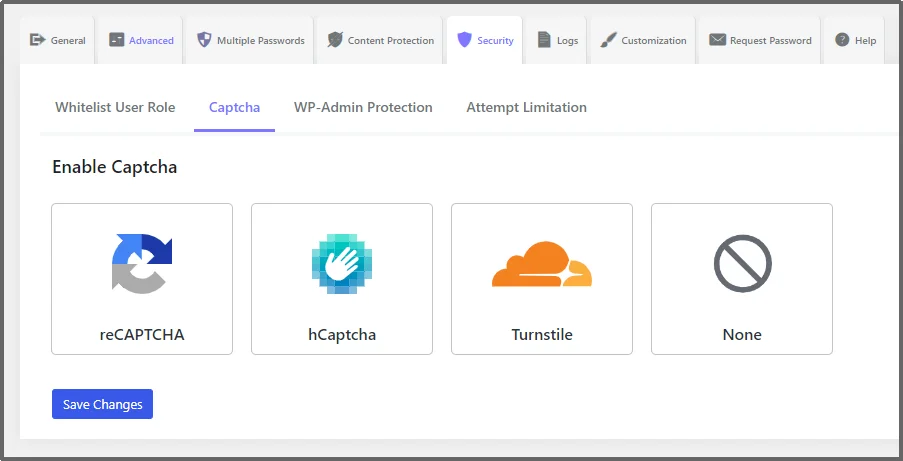Choose the Turnstile option label

[x=542, y=335]
